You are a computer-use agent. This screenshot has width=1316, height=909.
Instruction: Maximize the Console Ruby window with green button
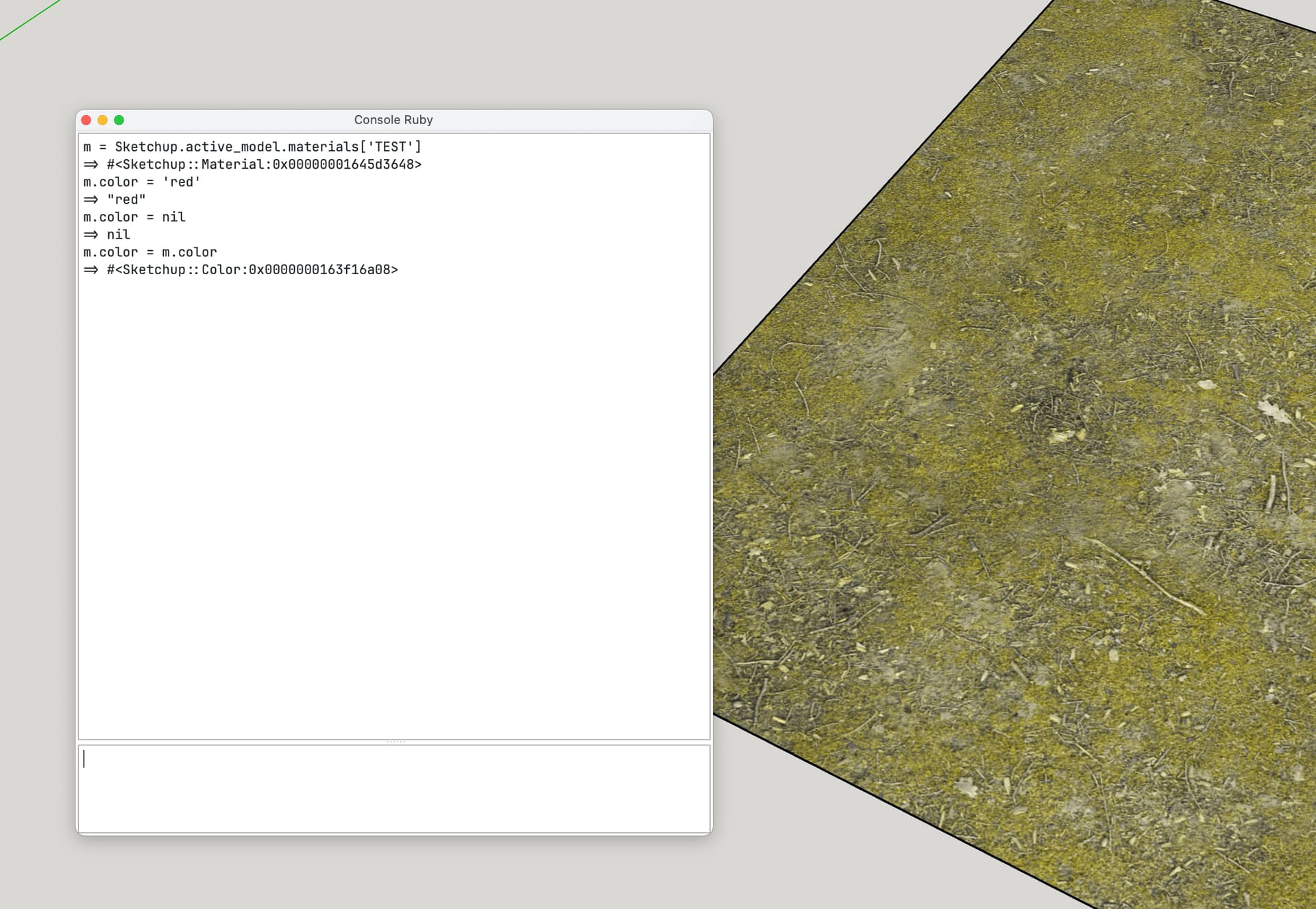pyautogui.click(x=119, y=120)
